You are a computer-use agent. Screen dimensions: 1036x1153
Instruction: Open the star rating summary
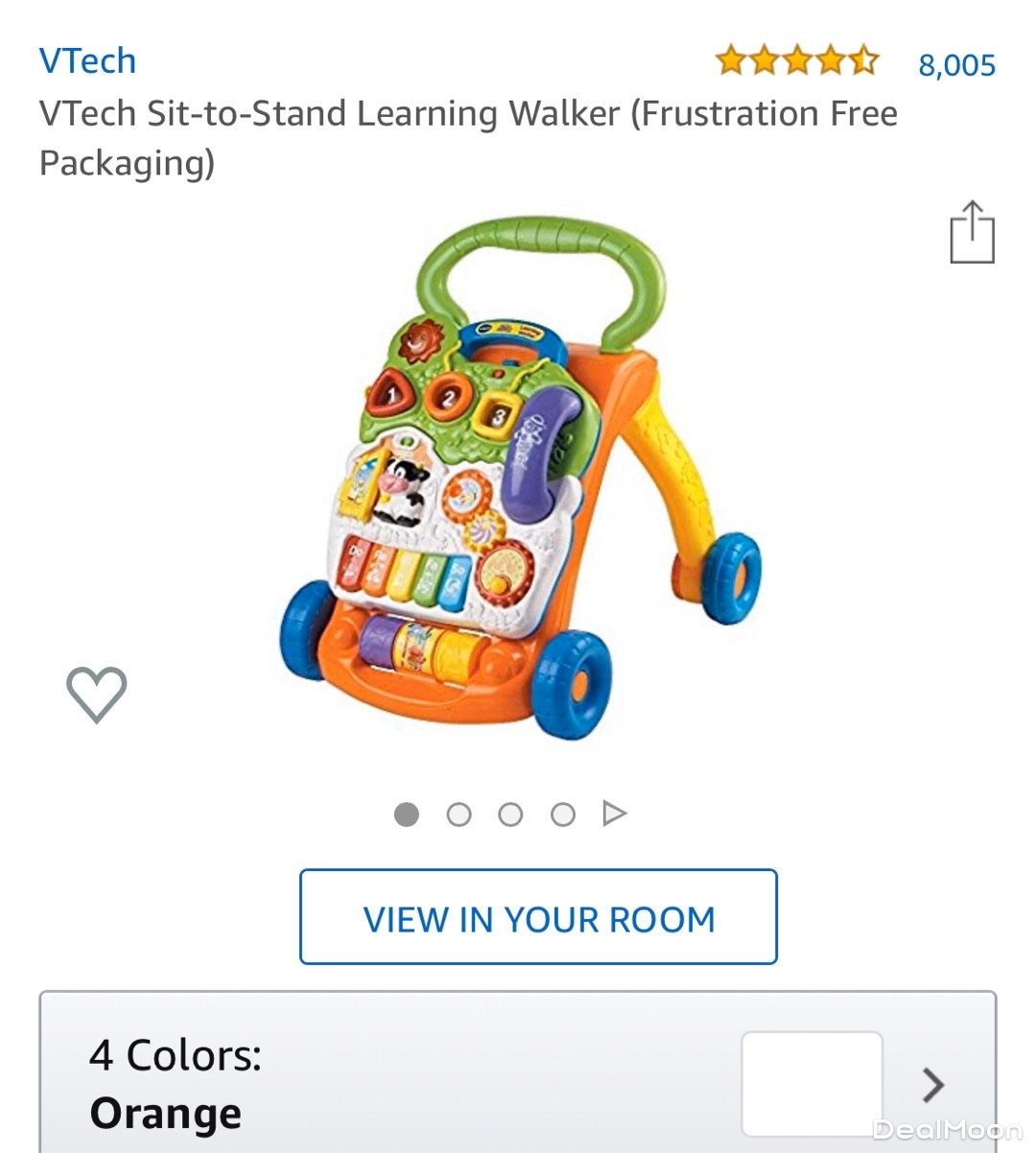pyautogui.click(x=796, y=61)
